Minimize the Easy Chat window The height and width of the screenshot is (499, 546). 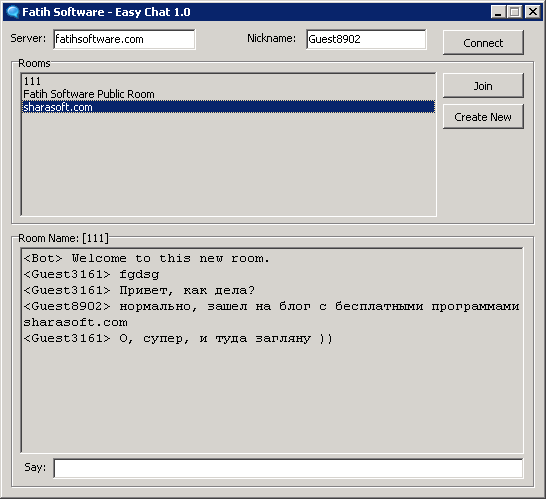498,12
